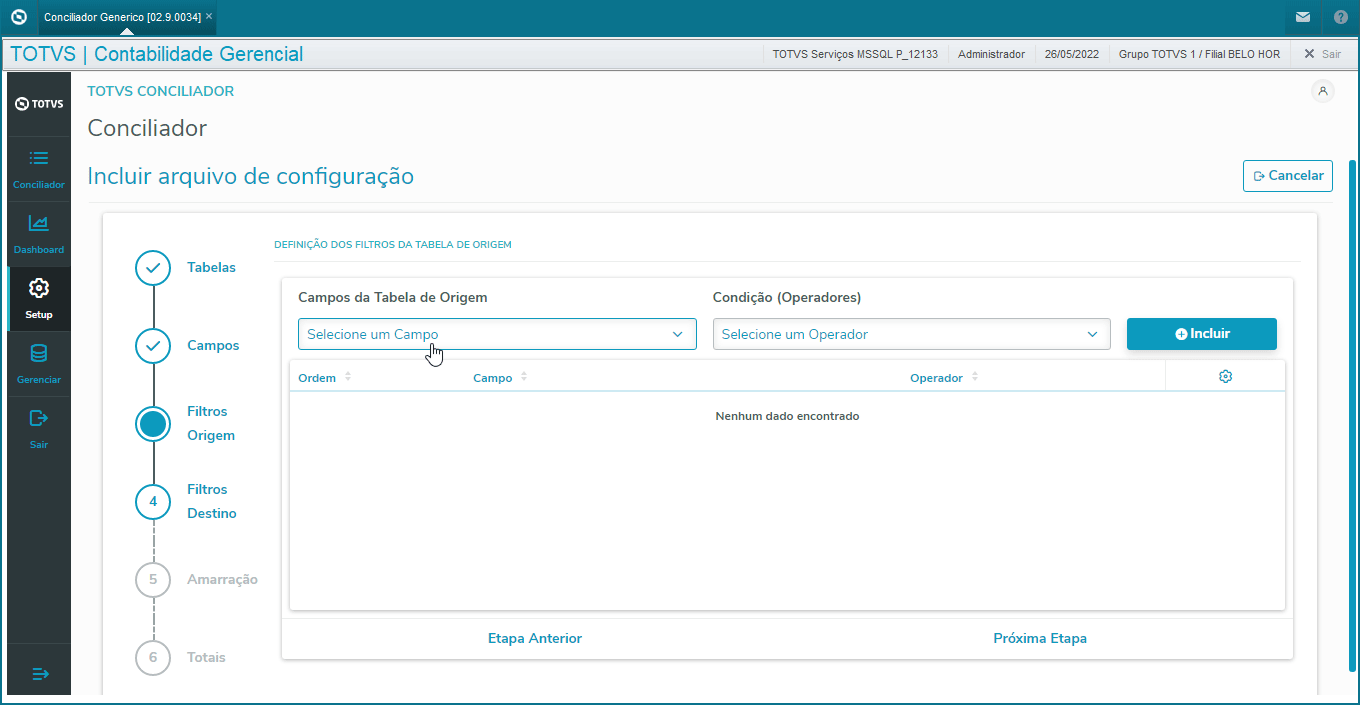
Task: Click Sair in the top header
Action: tap(1322, 54)
